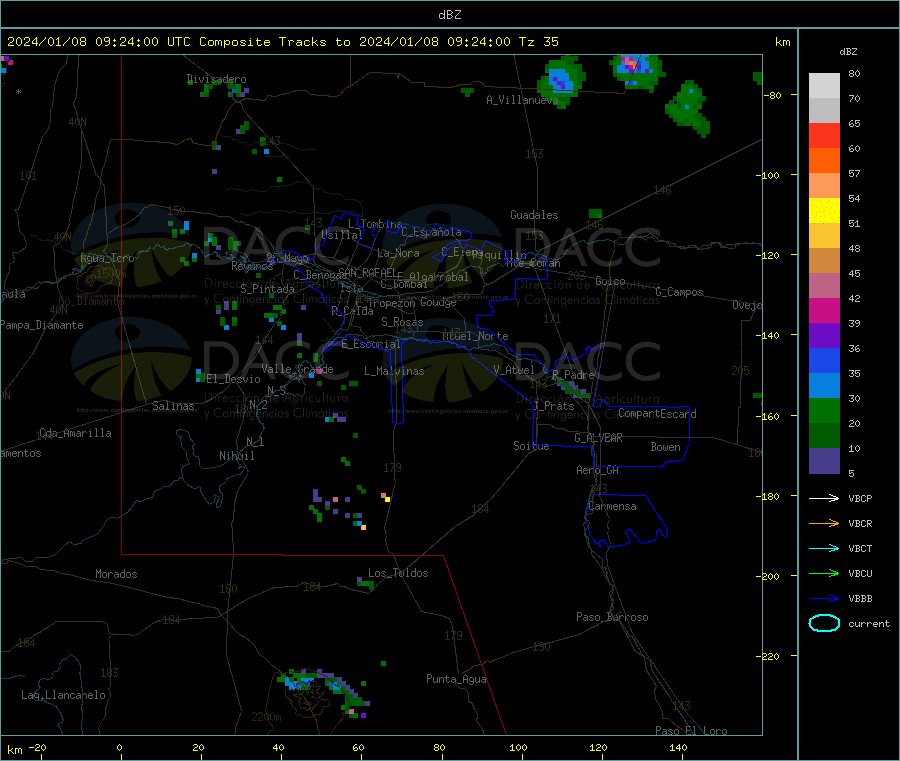The image size is (900, 761).
Task: Click the 'Carmensa' map label
Action: pos(612,506)
